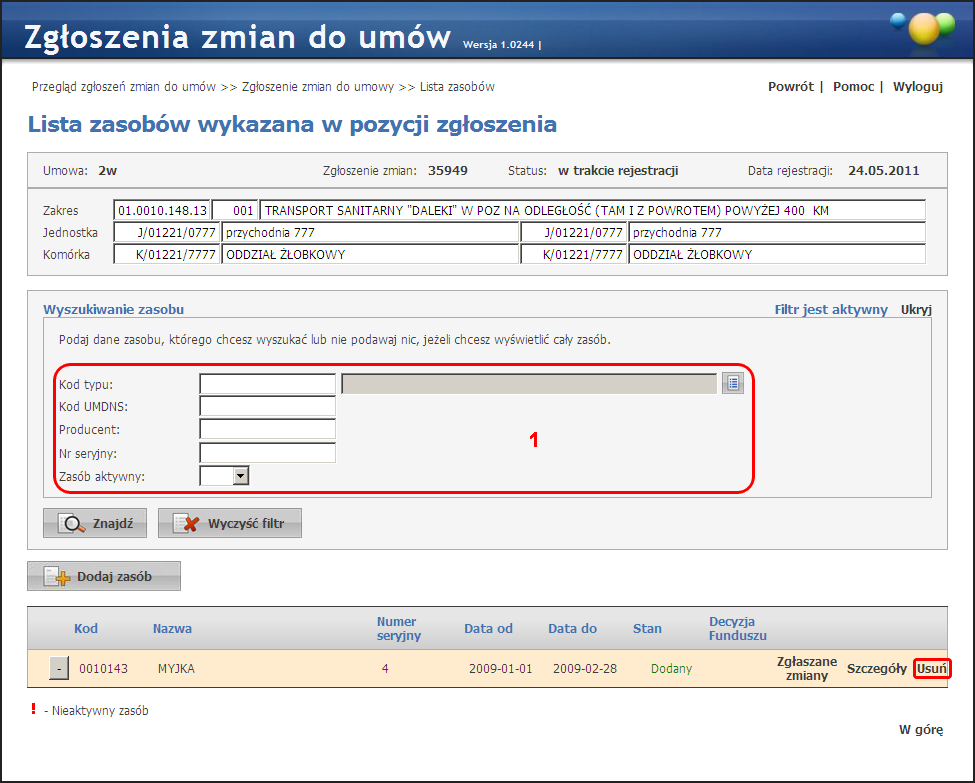Log out with the Wyloguj link
The image size is (975, 783).
(917, 87)
